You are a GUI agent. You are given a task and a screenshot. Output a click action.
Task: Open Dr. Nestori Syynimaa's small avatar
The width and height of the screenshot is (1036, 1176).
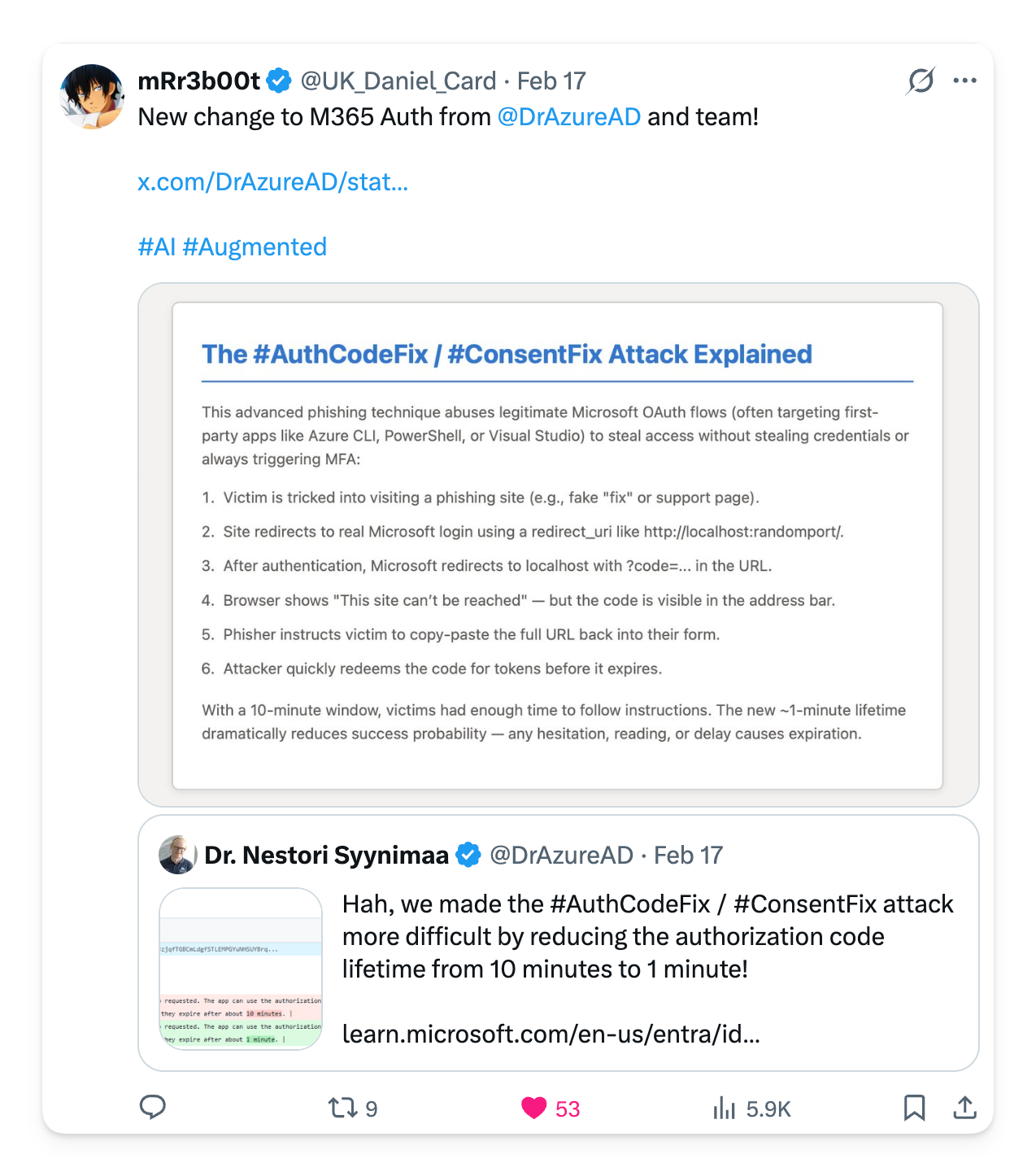[177, 855]
